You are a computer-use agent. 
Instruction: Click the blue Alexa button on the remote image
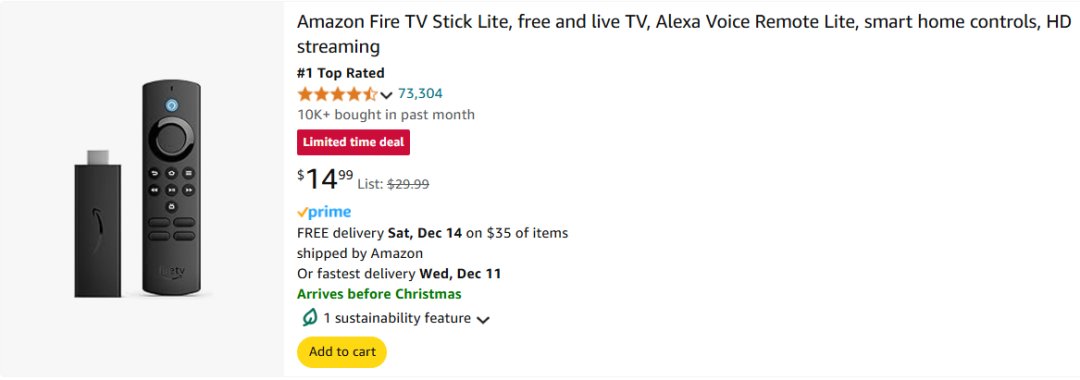pos(171,105)
